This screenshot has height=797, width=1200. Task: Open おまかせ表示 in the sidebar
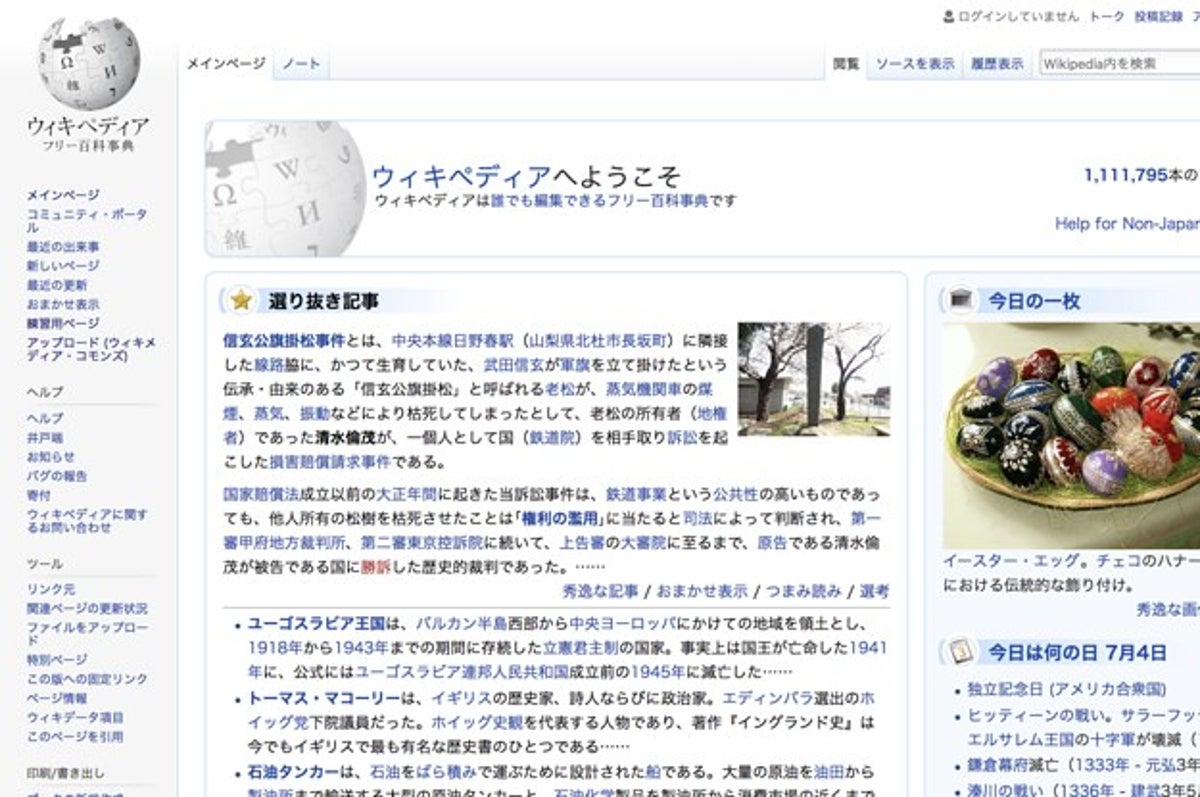pyautogui.click(x=61, y=303)
